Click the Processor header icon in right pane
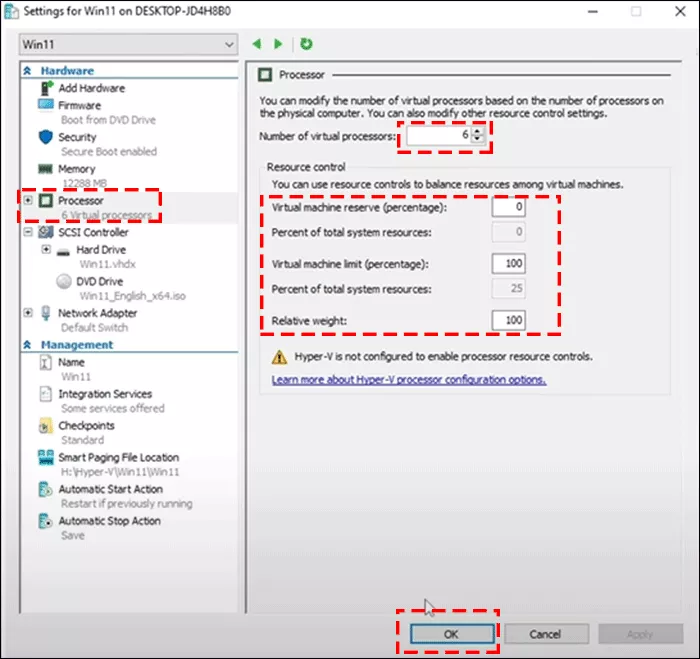 (265, 75)
